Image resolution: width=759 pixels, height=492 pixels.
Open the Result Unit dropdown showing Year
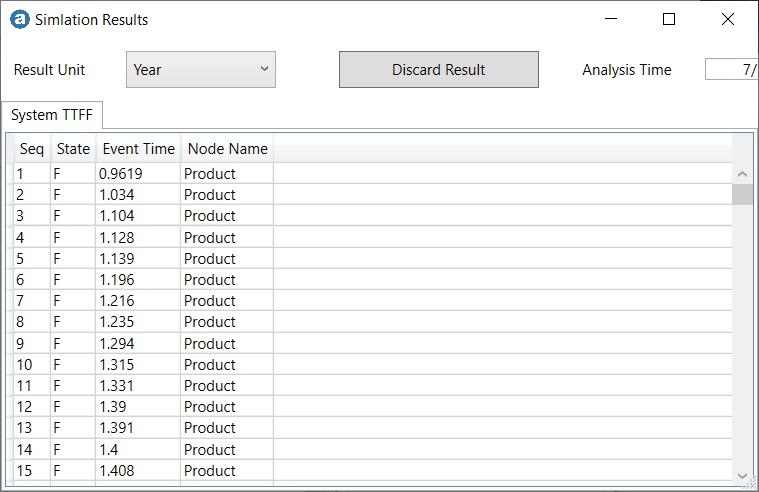[201, 70]
